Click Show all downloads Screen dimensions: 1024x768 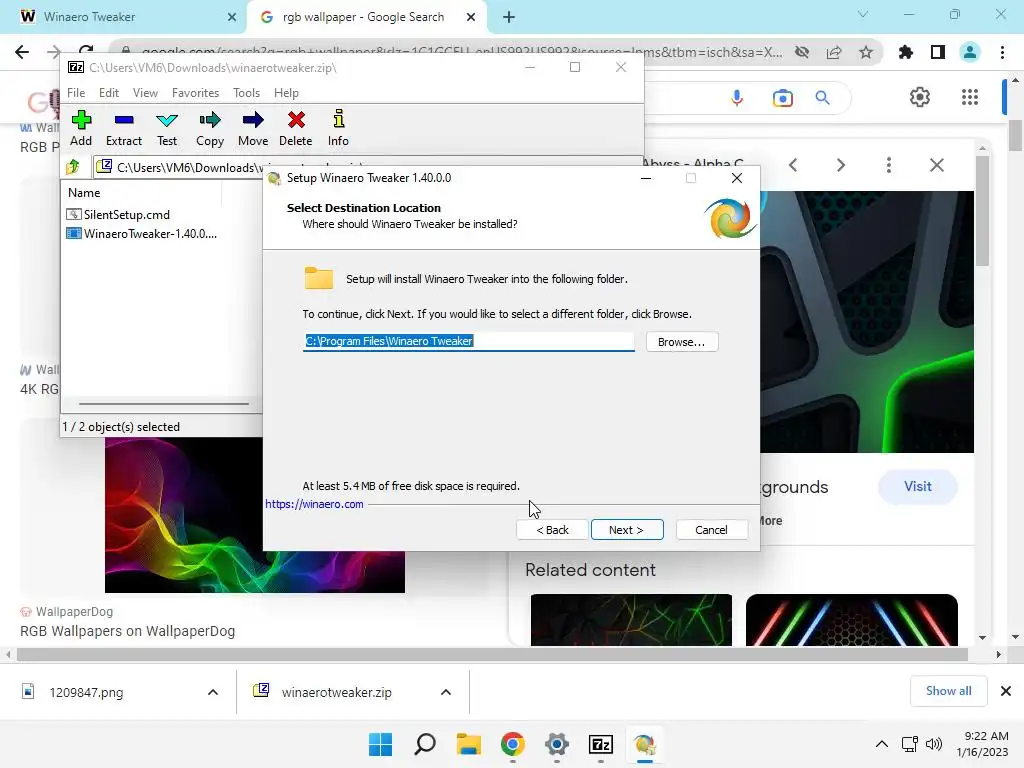(x=948, y=691)
